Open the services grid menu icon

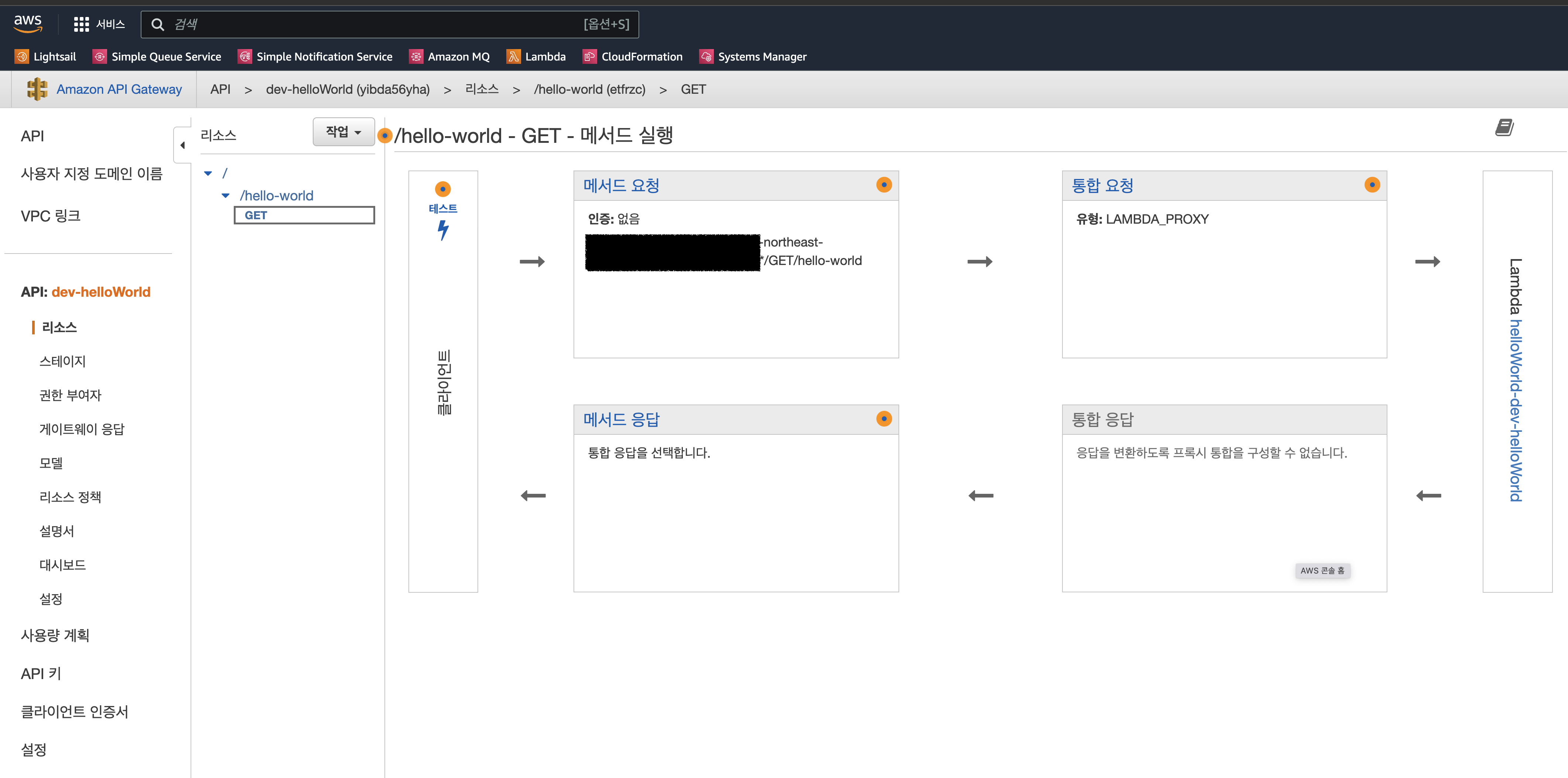pos(81,24)
